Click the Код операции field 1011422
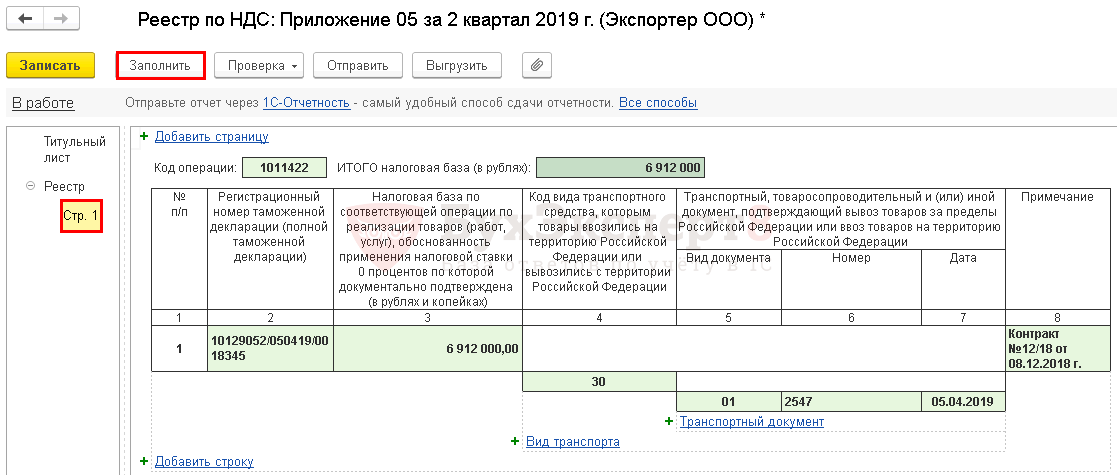 (284, 168)
